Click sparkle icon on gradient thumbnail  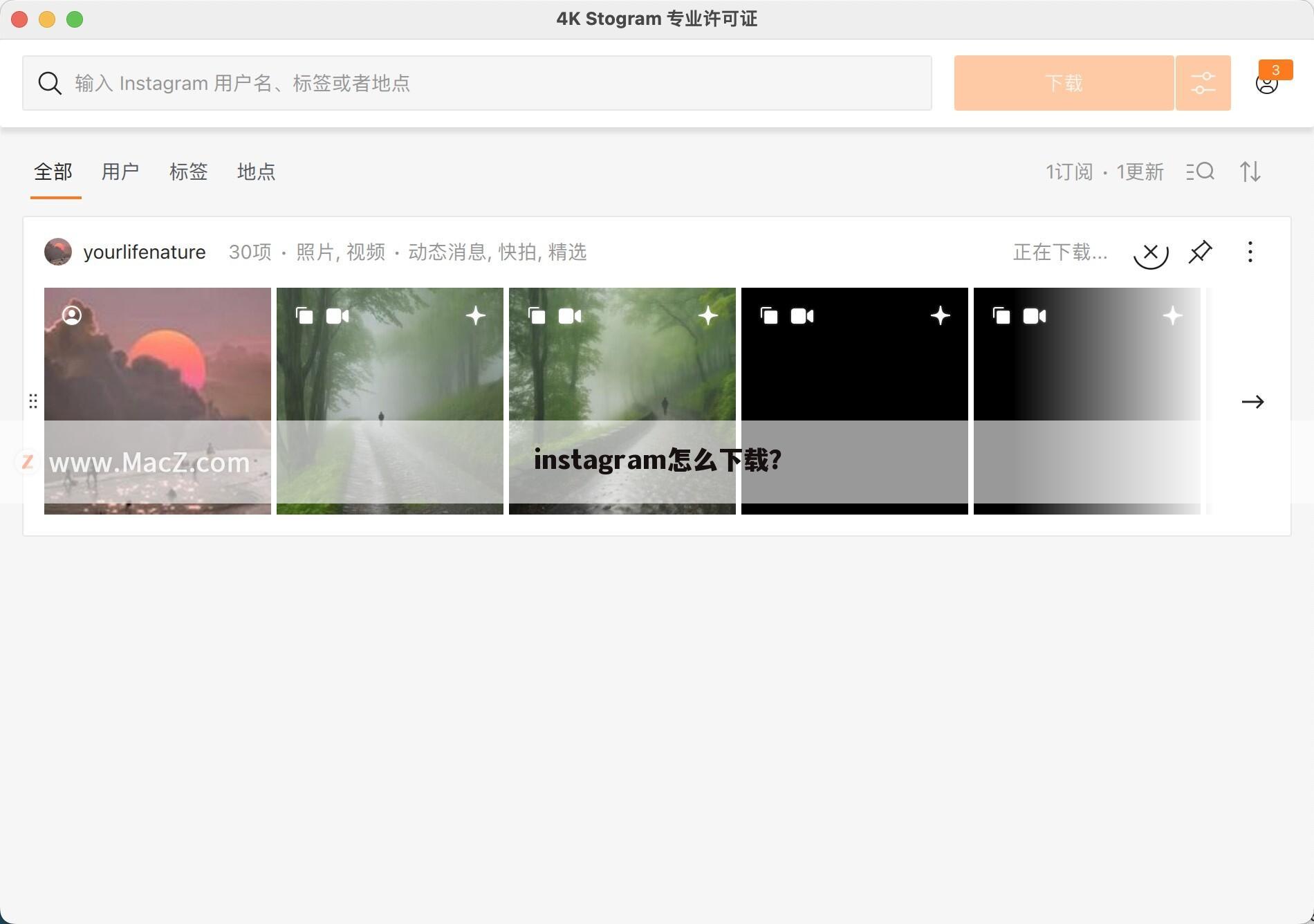click(1172, 316)
